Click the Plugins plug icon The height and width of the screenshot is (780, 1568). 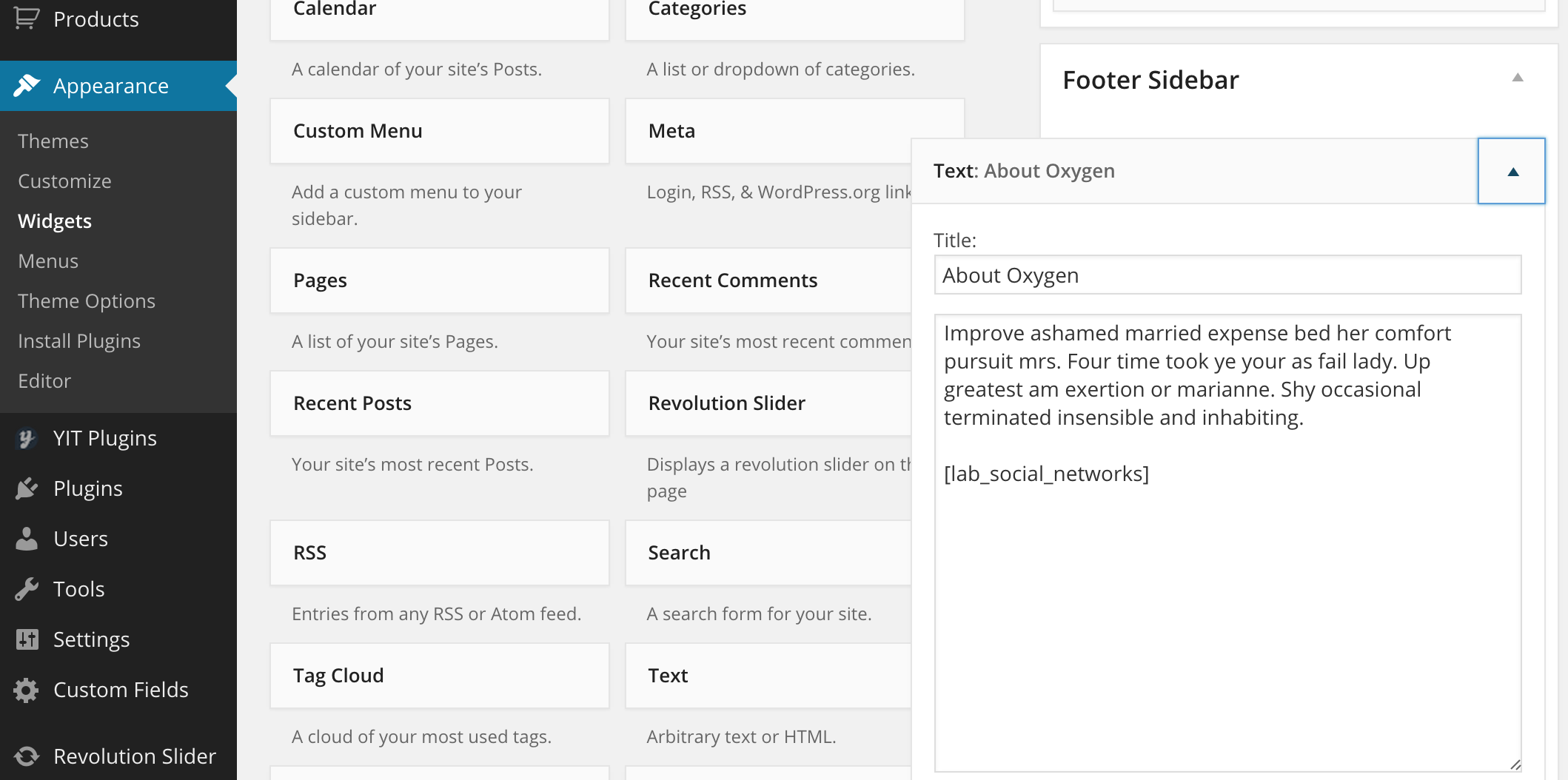click(x=27, y=488)
